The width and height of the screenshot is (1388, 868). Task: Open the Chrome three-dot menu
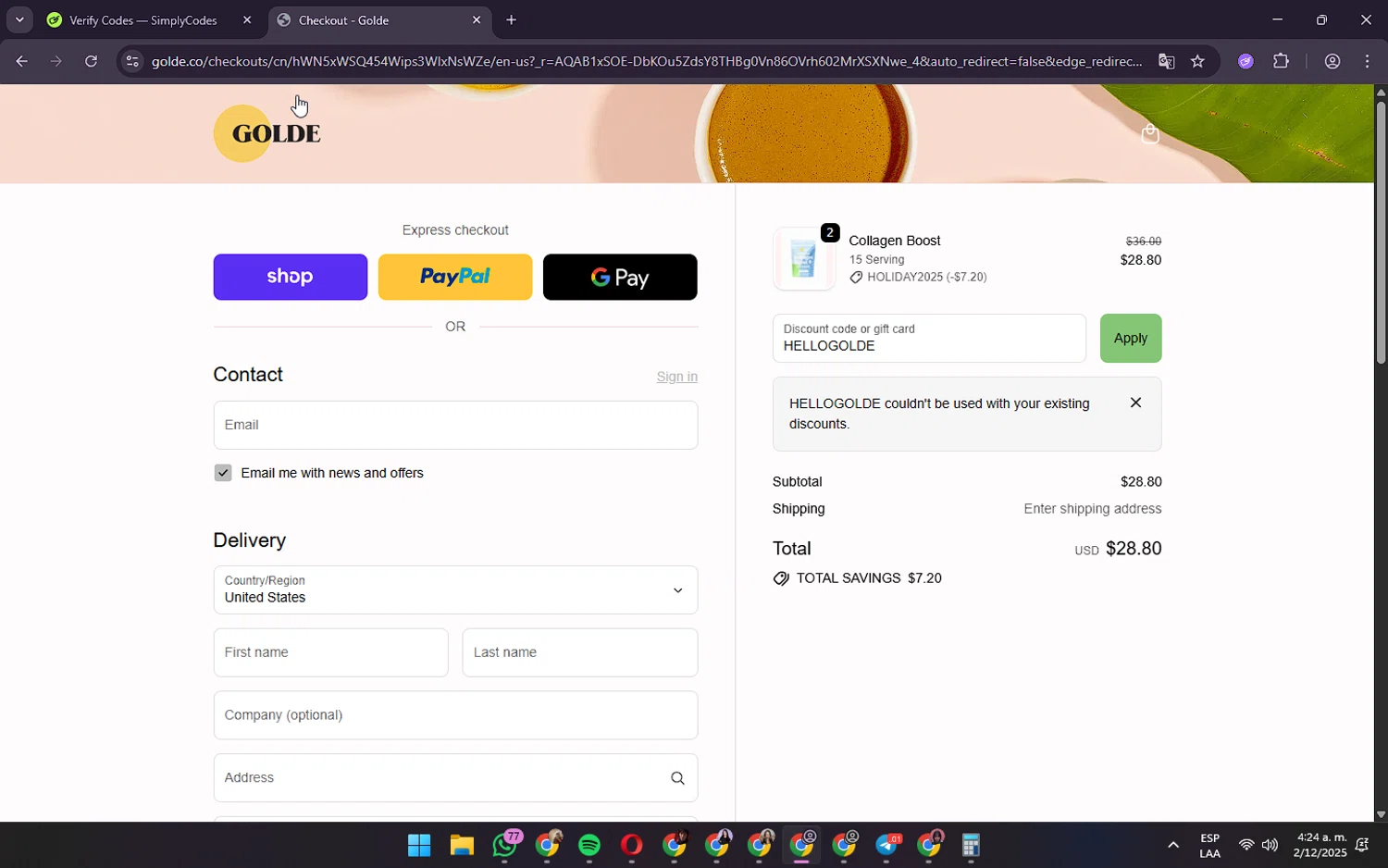(1368, 62)
